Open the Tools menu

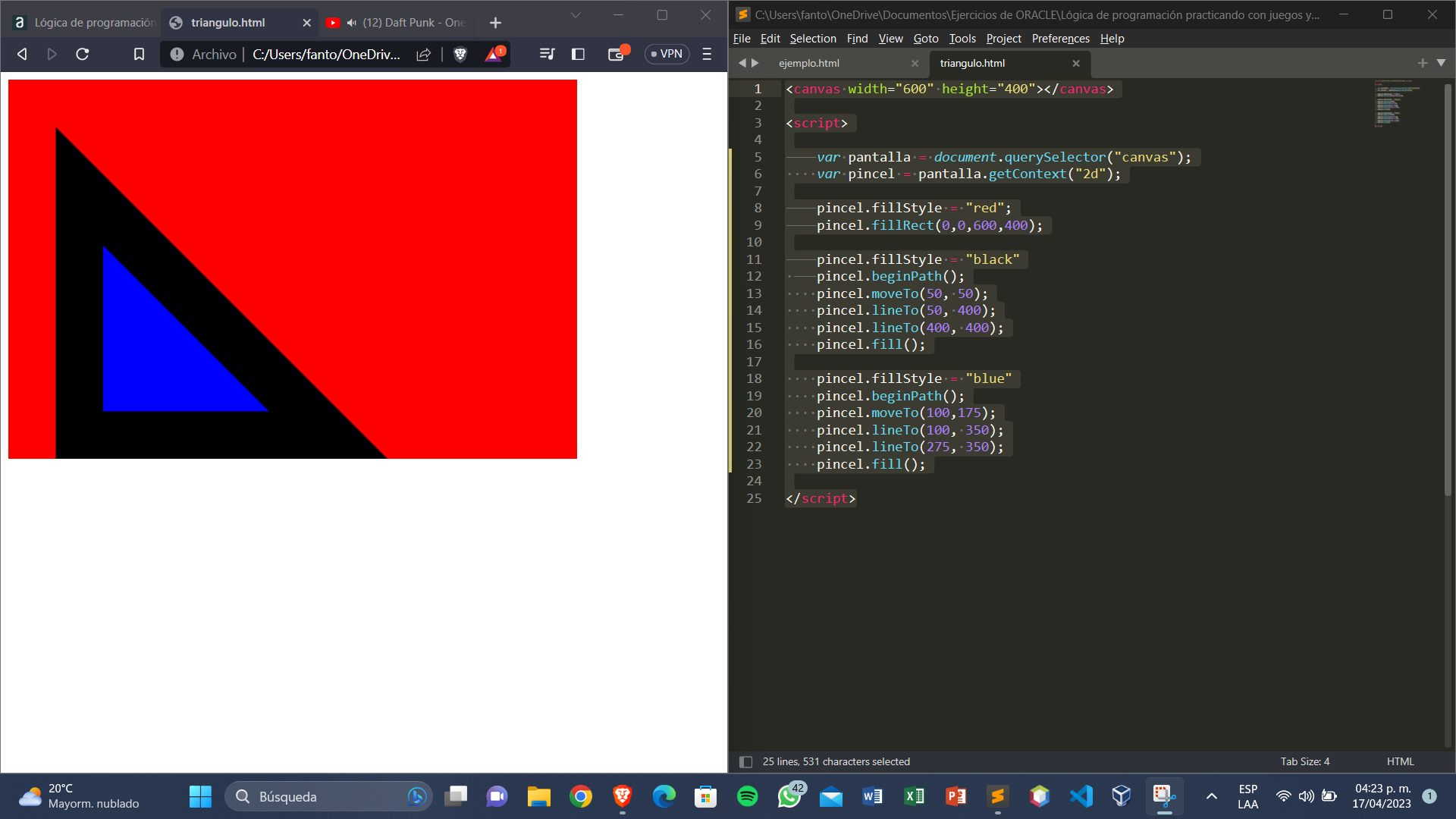coord(962,39)
